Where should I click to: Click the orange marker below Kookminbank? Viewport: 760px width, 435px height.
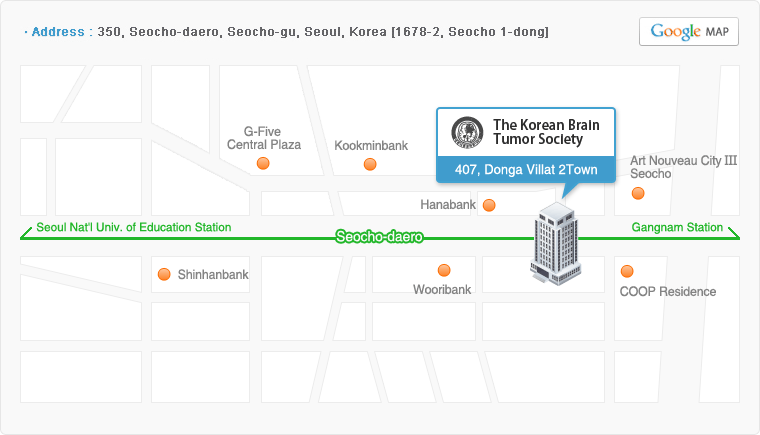click(x=370, y=164)
